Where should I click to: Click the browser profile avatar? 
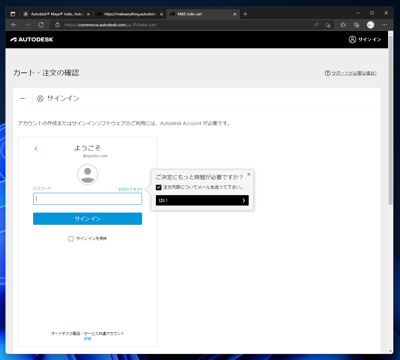(370, 25)
